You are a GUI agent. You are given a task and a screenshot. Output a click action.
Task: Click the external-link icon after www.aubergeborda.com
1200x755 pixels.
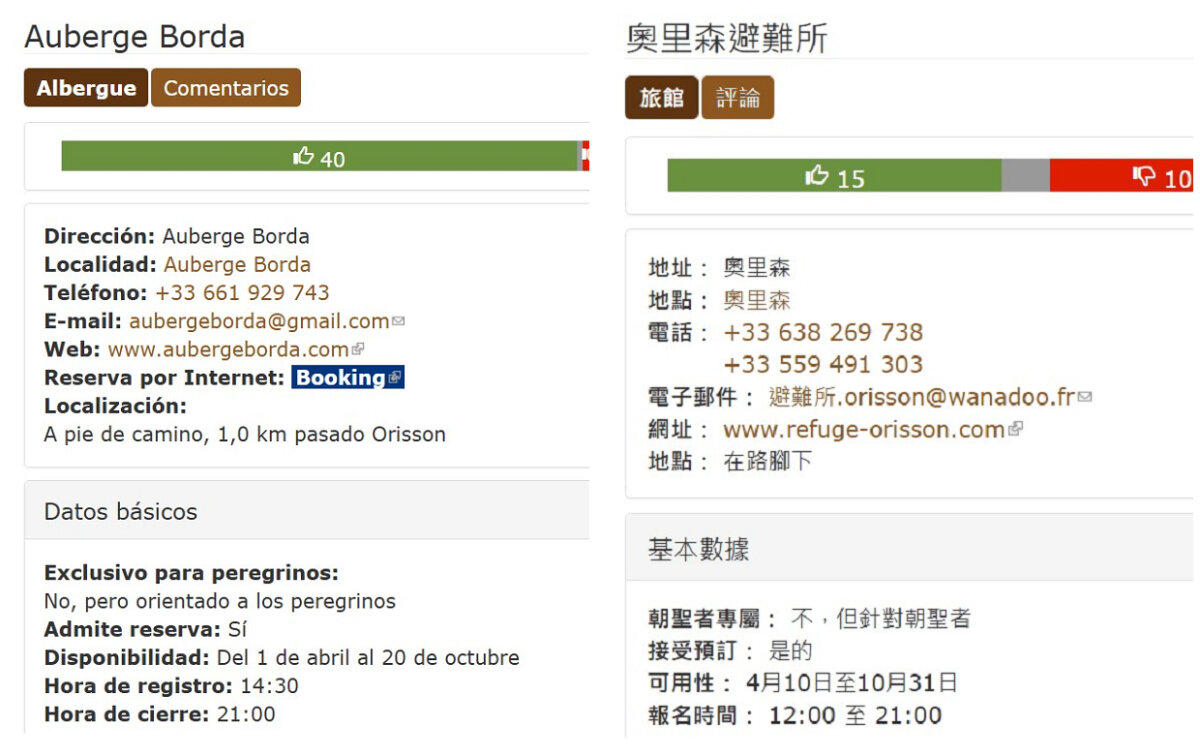click(x=358, y=350)
